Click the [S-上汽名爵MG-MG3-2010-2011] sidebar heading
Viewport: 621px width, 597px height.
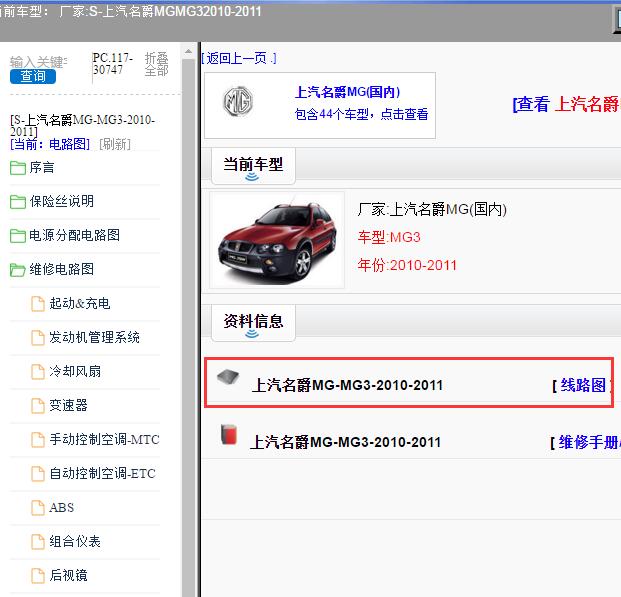[82, 125]
